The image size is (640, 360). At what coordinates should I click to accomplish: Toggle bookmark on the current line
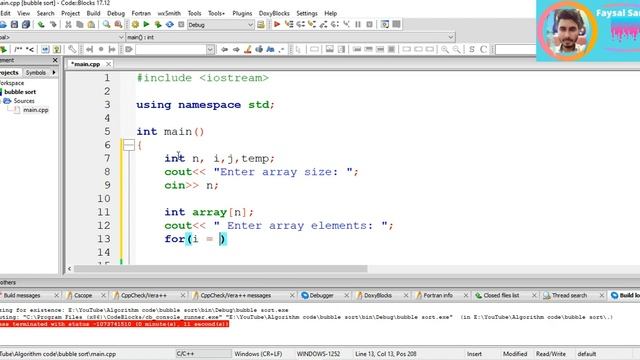tap(101, 49)
